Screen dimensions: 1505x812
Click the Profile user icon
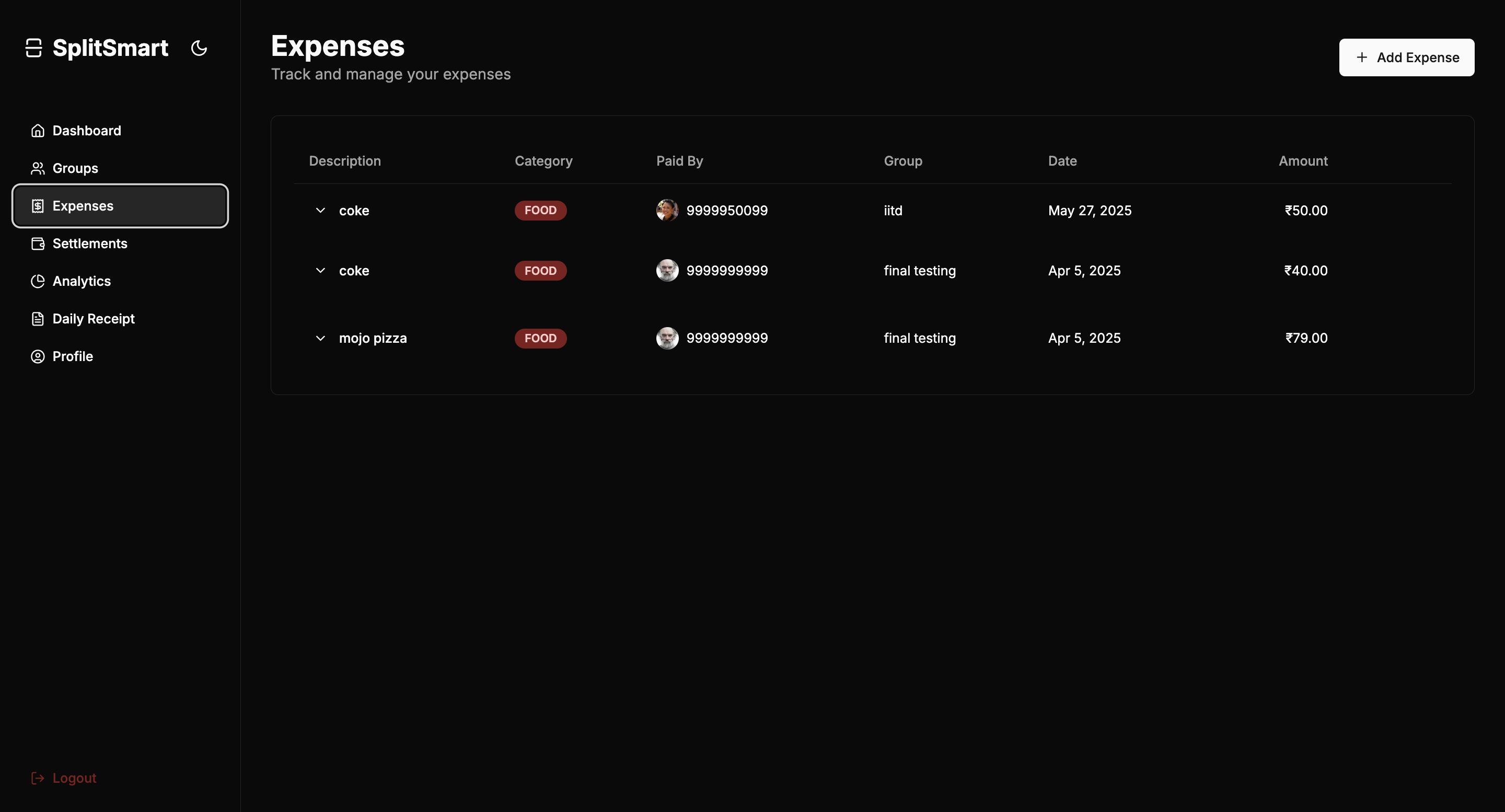point(38,356)
